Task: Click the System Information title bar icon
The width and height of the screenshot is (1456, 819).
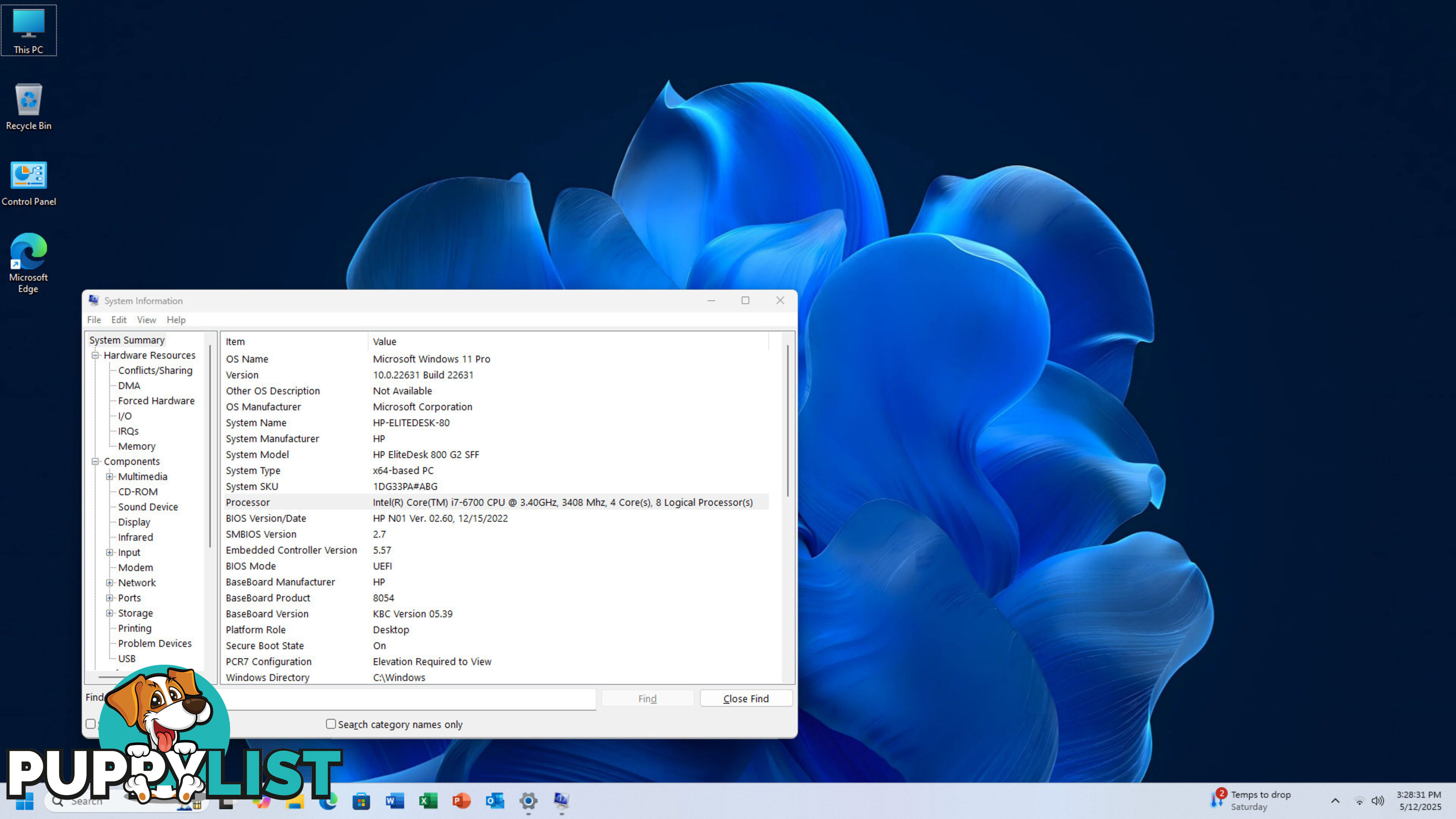Action: pyautogui.click(x=94, y=300)
